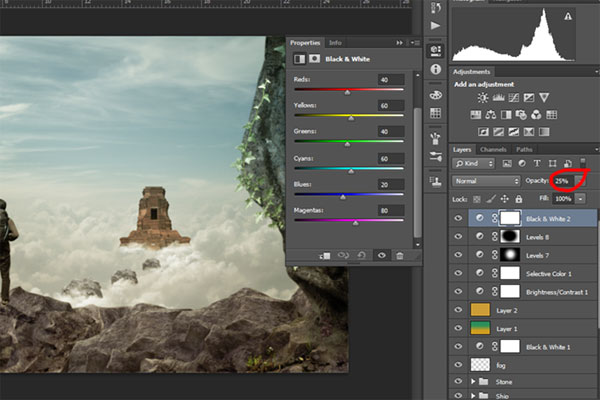Open the Kind layer filter dropdown
The image size is (600, 400).
pyautogui.click(x=475, y=163)
